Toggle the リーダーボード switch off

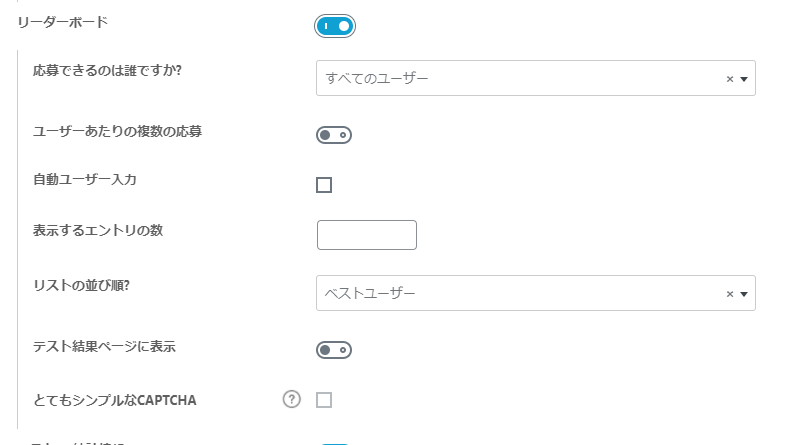click(x=335, y=25)
